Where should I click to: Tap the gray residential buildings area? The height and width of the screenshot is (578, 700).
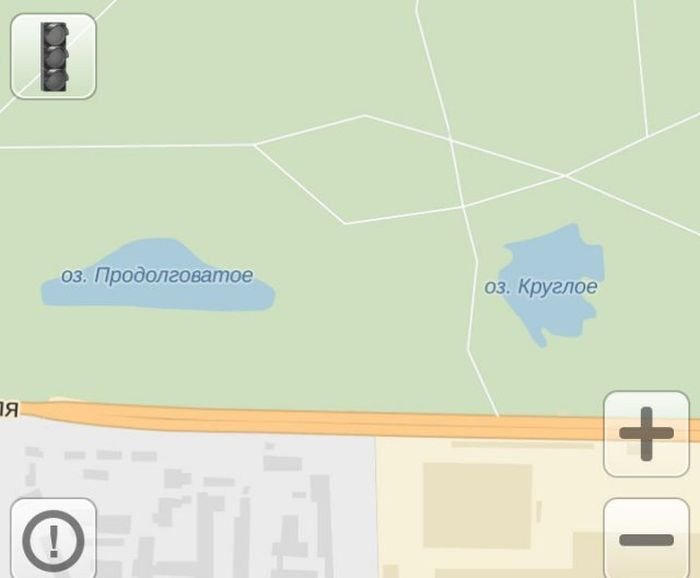tap(188, 504)
